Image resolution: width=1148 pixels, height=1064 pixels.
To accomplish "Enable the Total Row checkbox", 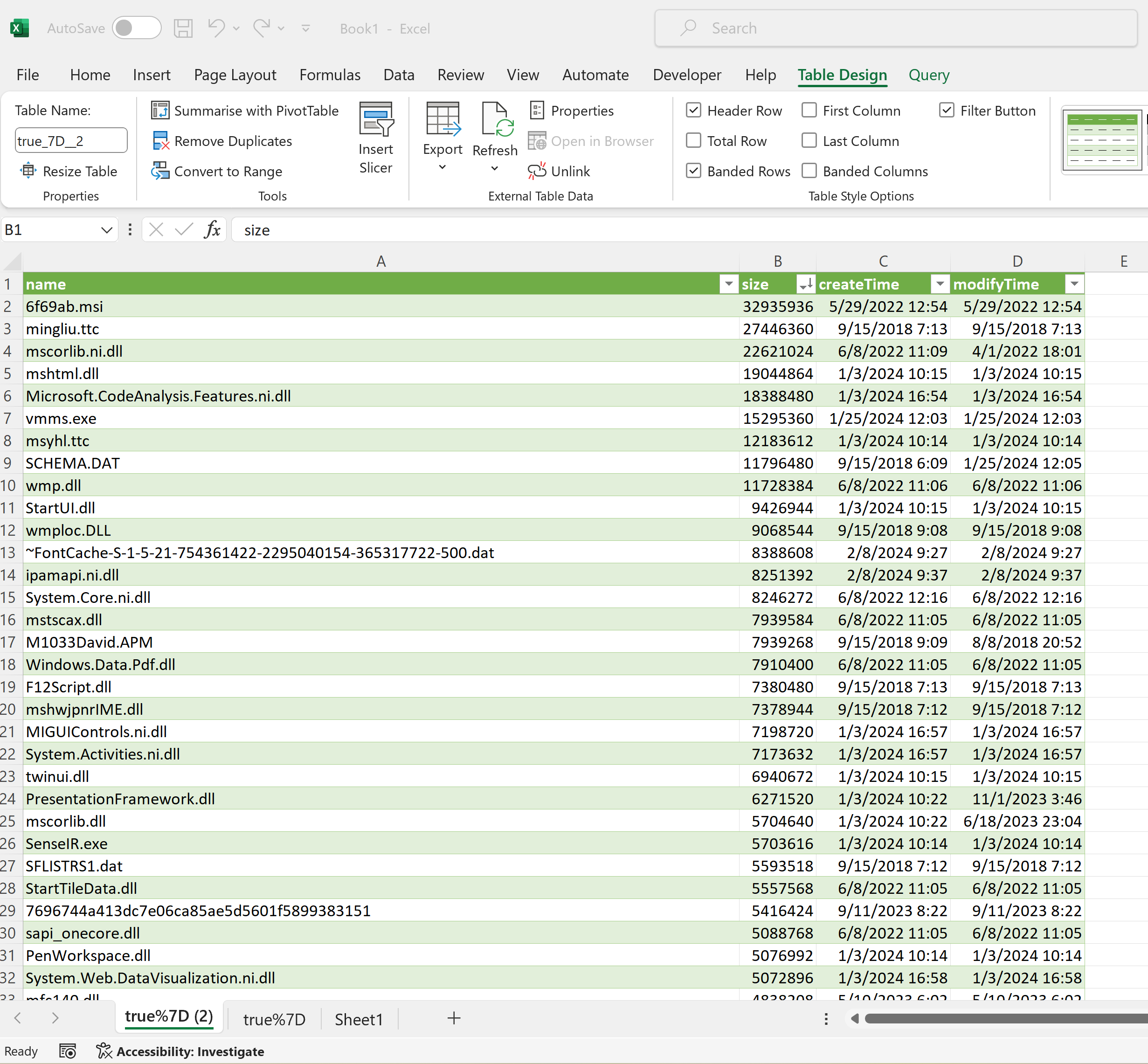I will tap(694, 141).
